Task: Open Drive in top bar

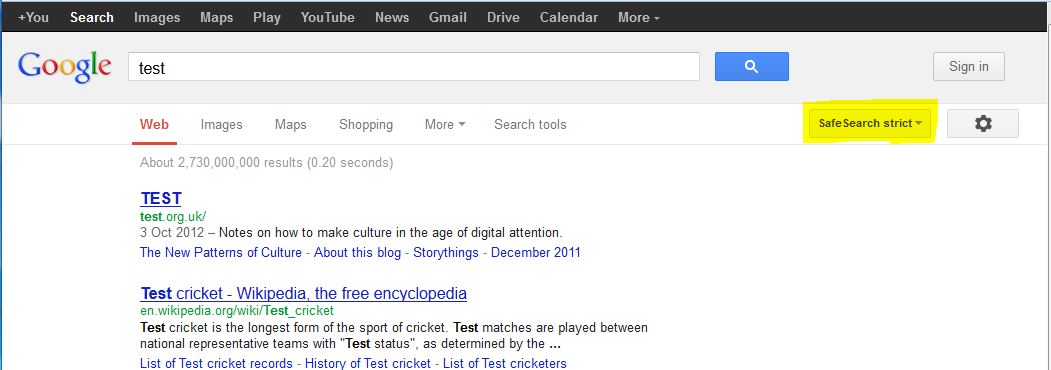Action: coord(503,17)
